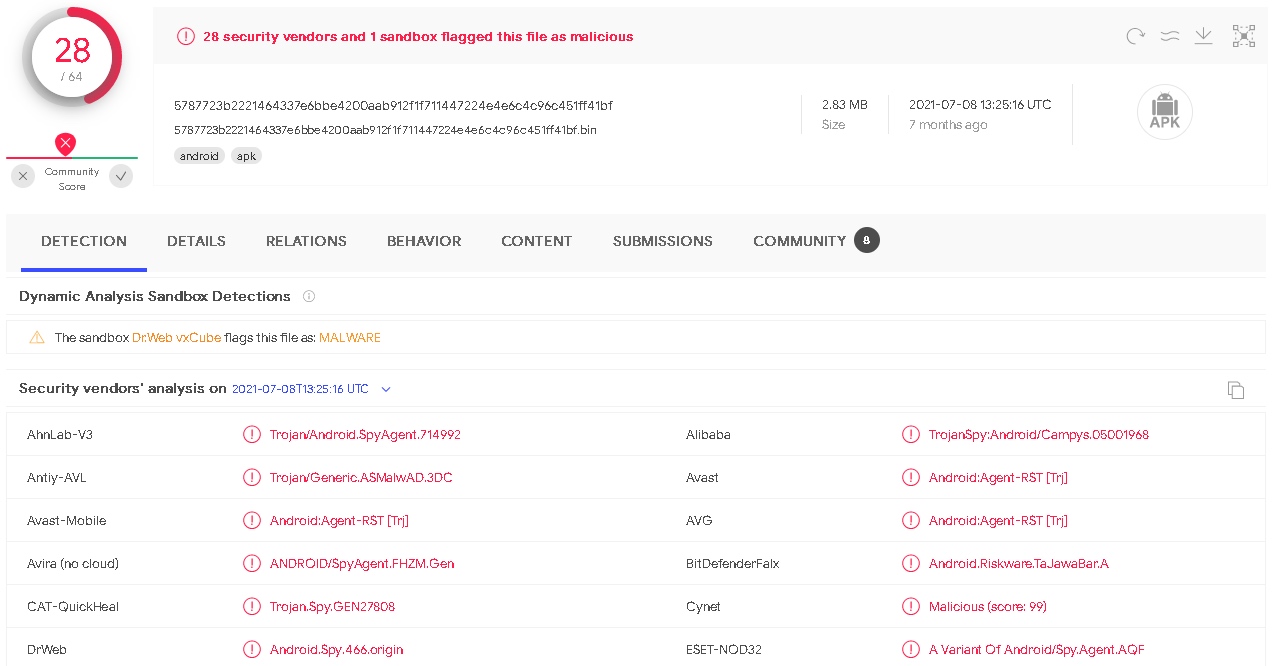Click the reanalyze file refresh icon
This screenshot has height=666, width=1273.
pos(1135,37)
